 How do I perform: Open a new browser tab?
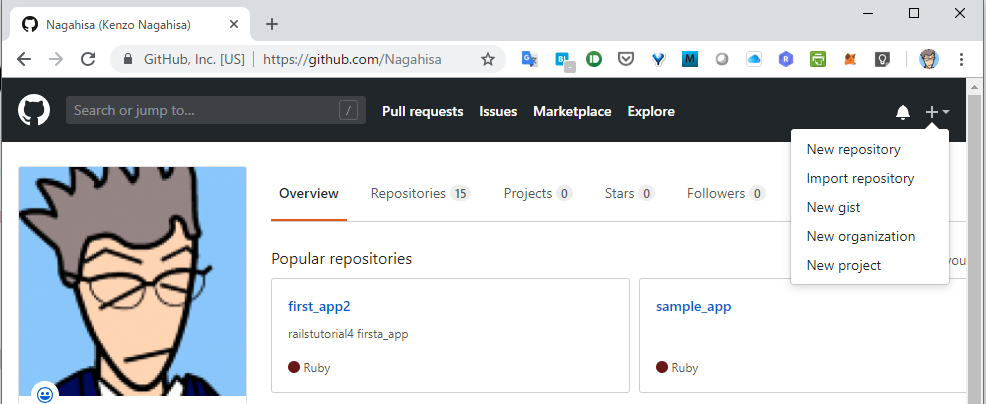click(x=272, y=24)
